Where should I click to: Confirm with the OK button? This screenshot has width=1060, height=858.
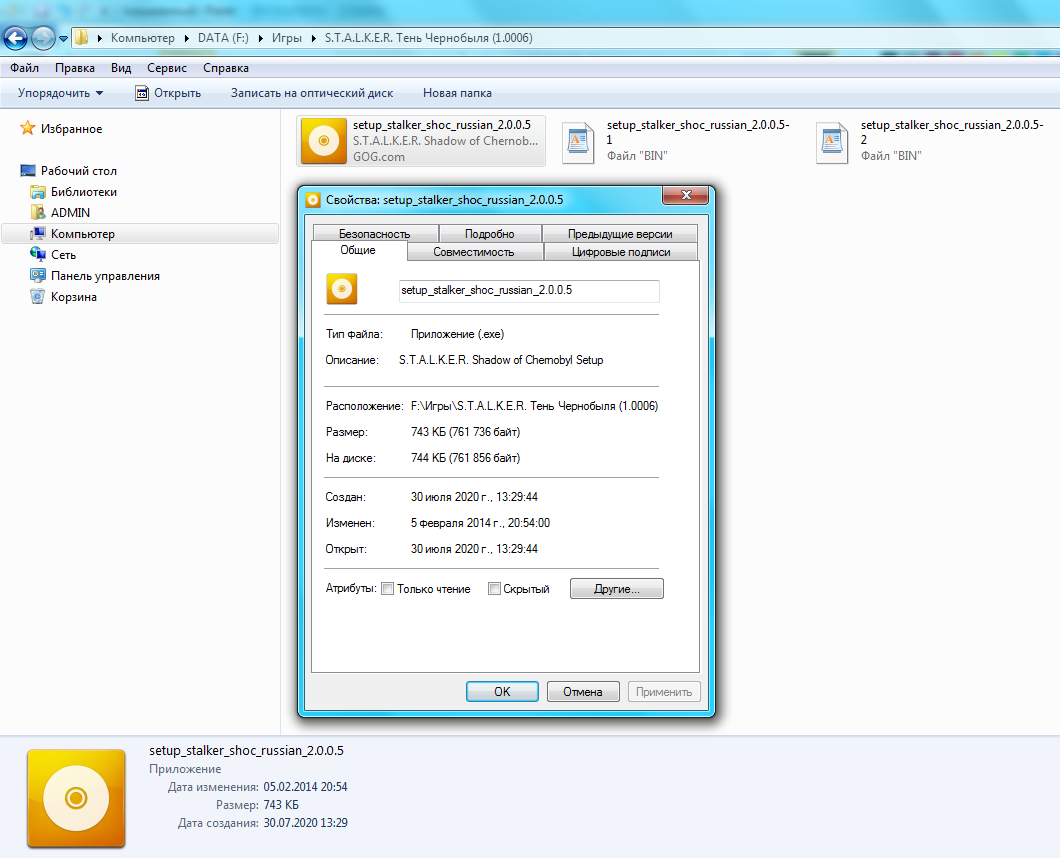click(502, 692)
